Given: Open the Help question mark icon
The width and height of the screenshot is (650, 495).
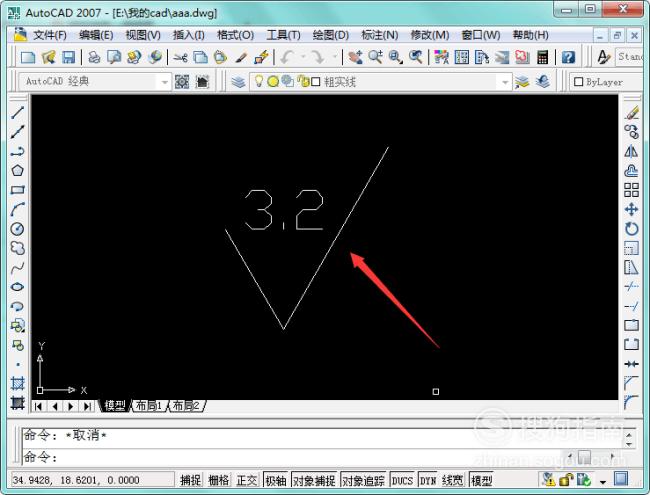Looking at the screenshot, I should 568,57.
